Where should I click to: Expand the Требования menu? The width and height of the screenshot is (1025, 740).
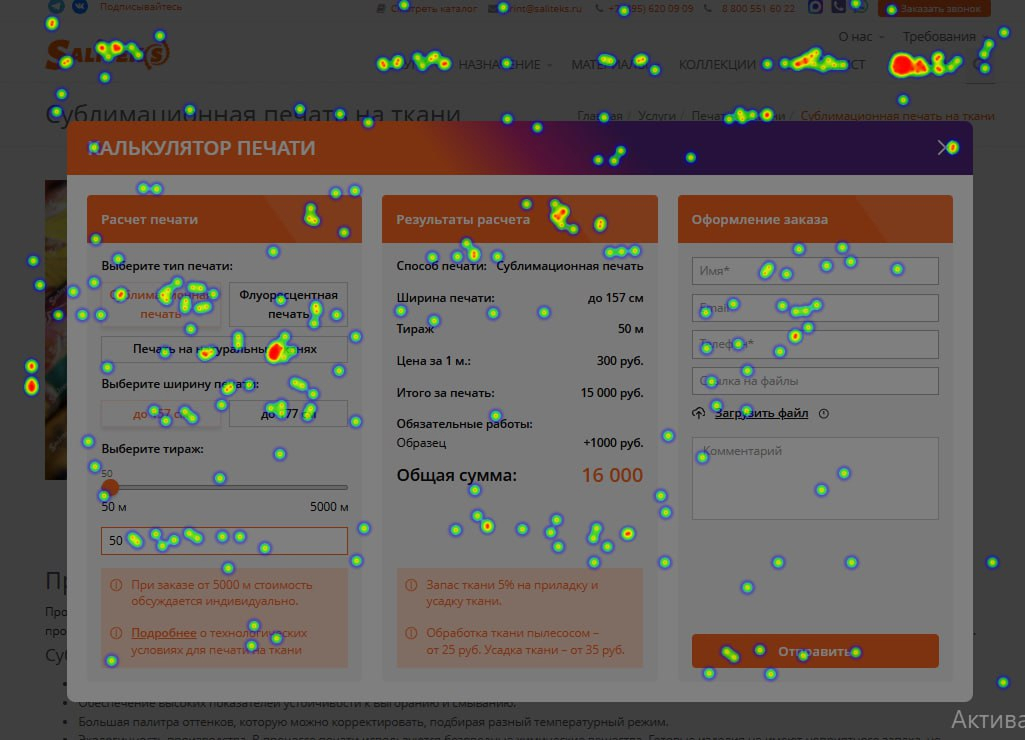pyautogui.click(x=944, y=37)
